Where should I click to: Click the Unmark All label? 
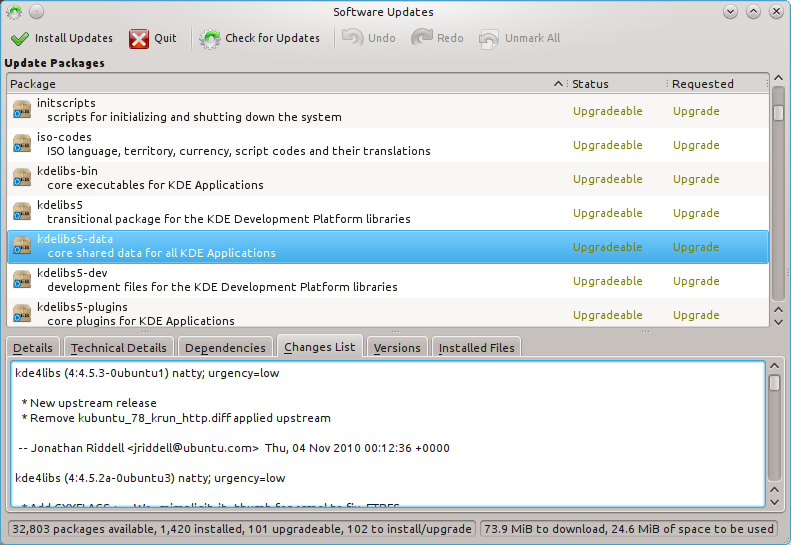533,38
